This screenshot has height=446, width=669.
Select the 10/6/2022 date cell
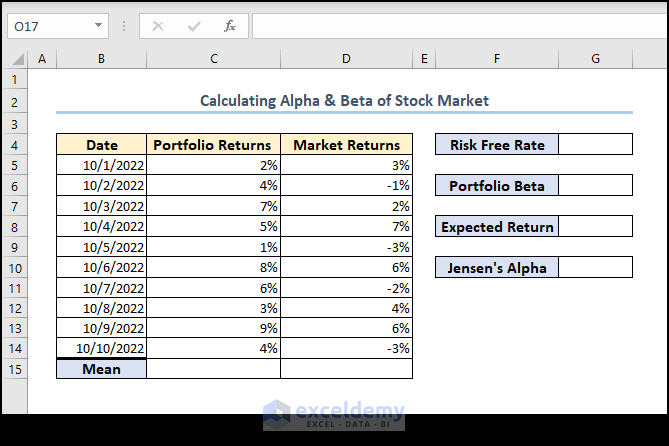coord(102,267)
